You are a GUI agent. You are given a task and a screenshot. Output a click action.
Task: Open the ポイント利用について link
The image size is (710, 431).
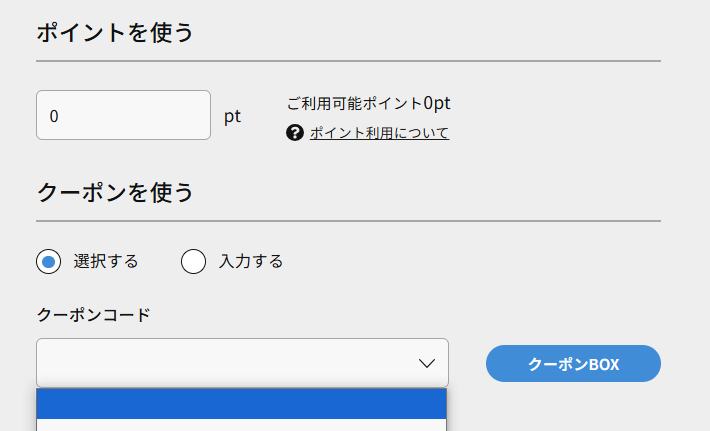tap(379, 133)
